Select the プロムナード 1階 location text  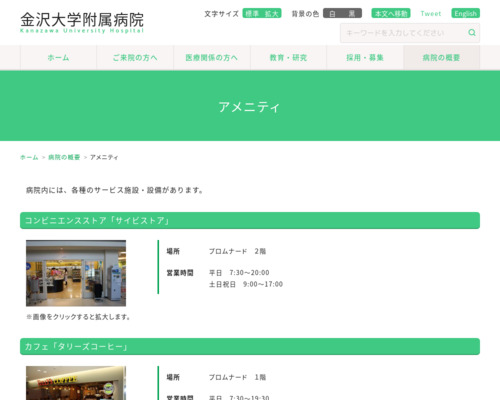pyautogui.click(x=237, y=377)
